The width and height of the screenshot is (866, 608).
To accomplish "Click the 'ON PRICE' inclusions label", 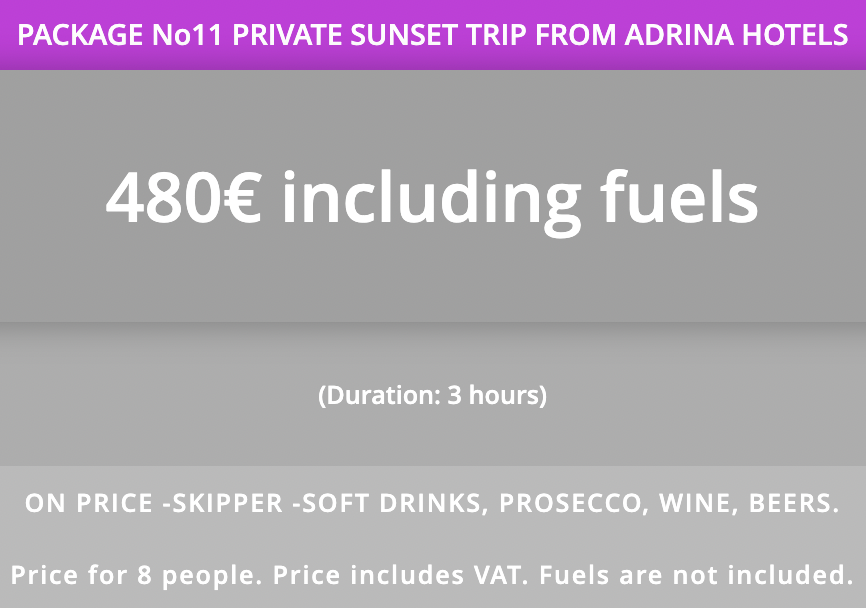I will click(x=89, y=503).
